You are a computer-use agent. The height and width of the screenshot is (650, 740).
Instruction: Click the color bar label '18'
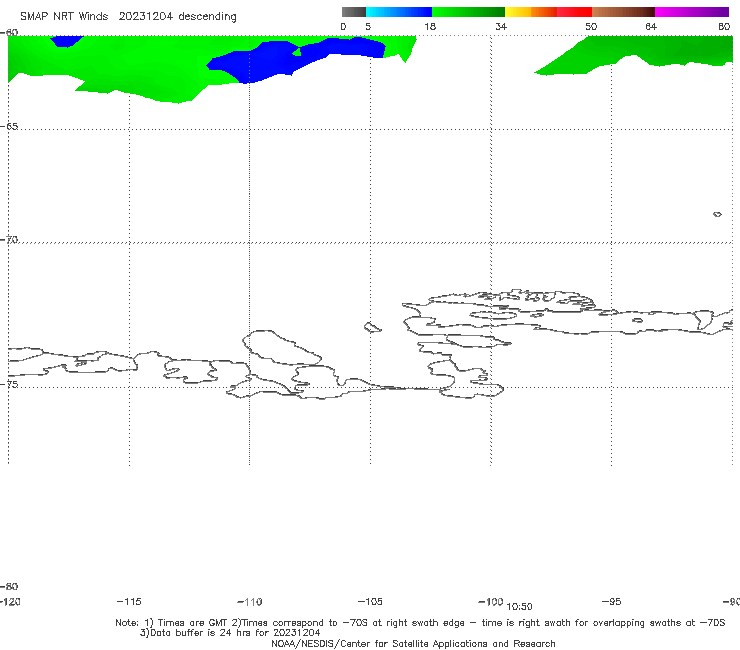click(430, 26)
